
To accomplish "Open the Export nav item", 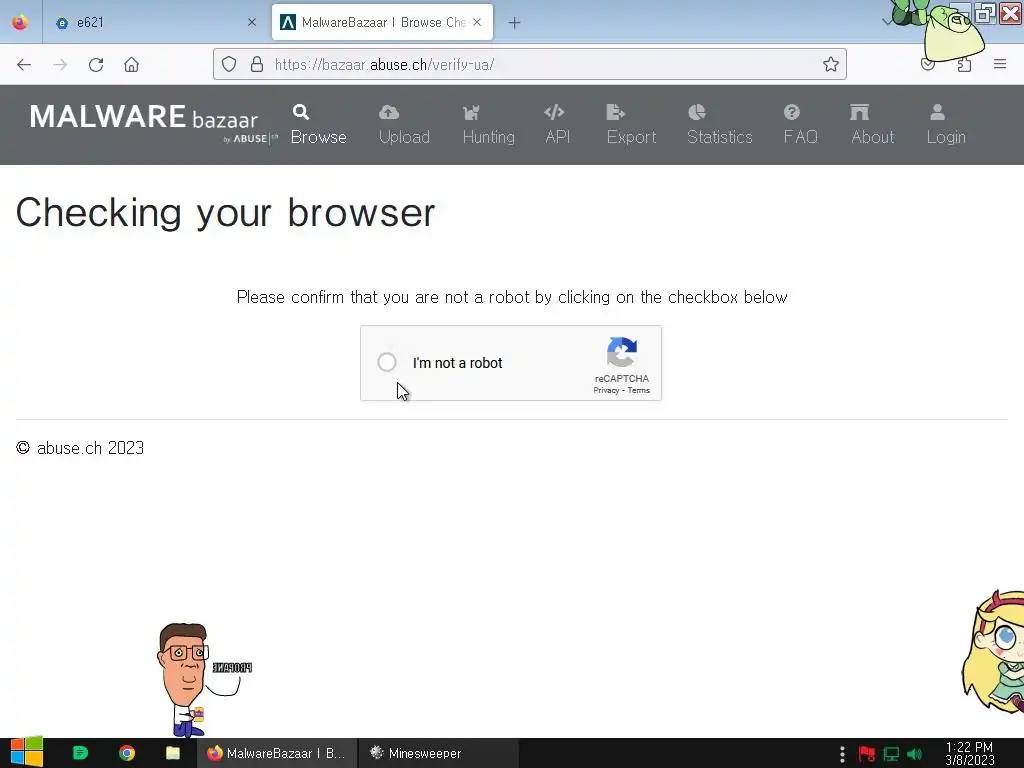I will (631, 125).
